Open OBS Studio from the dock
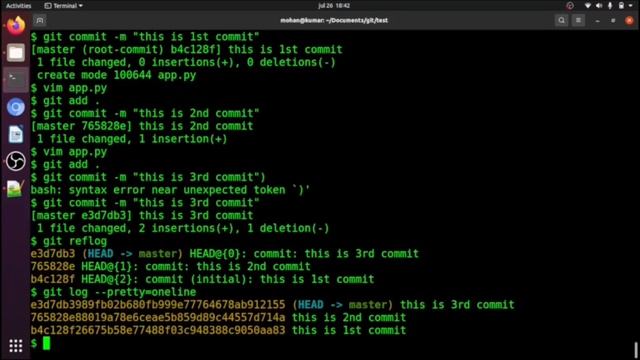640x360 pixels. (16, 161)
